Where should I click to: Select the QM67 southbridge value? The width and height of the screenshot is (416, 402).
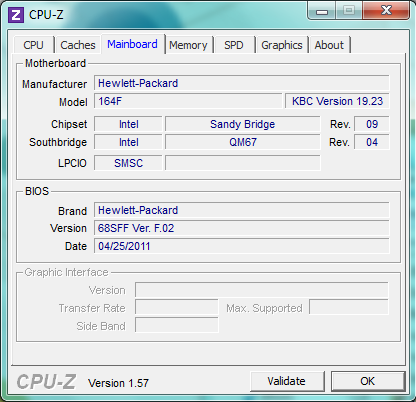pyautogui.click(x=243, y=142)
